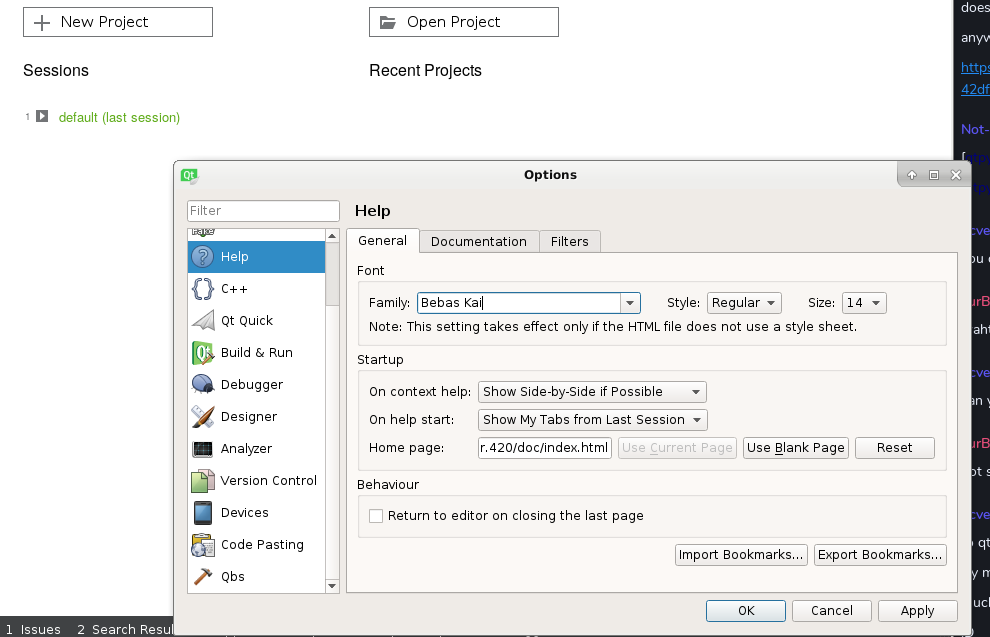Focus the Filter input field
This screenshot has width=990, height=637.
(x=263, y=211)
